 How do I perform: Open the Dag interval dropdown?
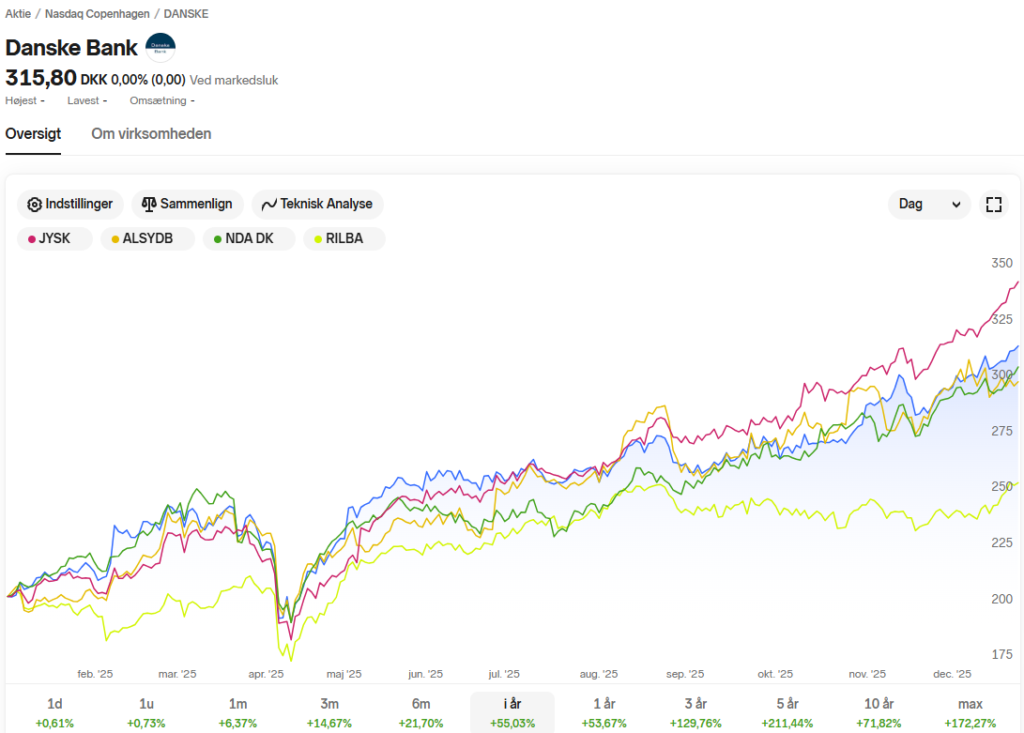pos(929,204)
